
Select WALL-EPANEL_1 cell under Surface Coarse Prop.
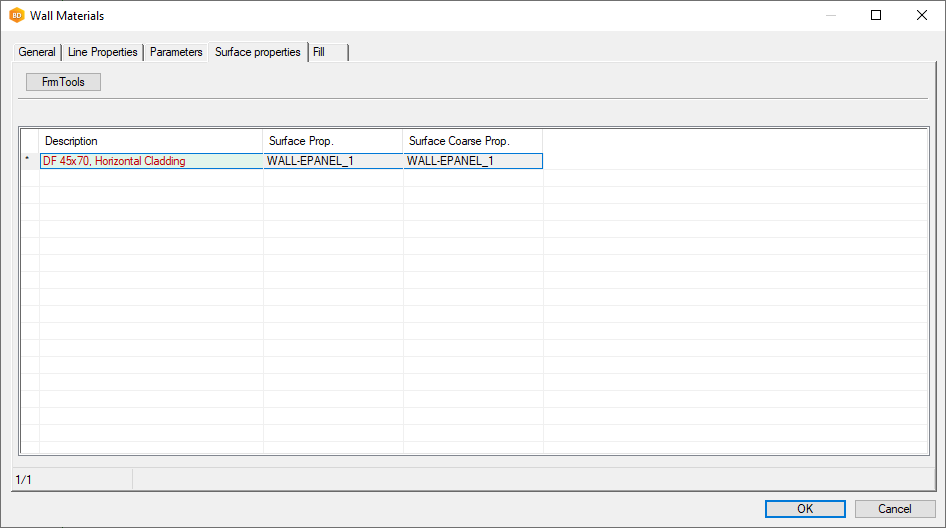(472, 161)
